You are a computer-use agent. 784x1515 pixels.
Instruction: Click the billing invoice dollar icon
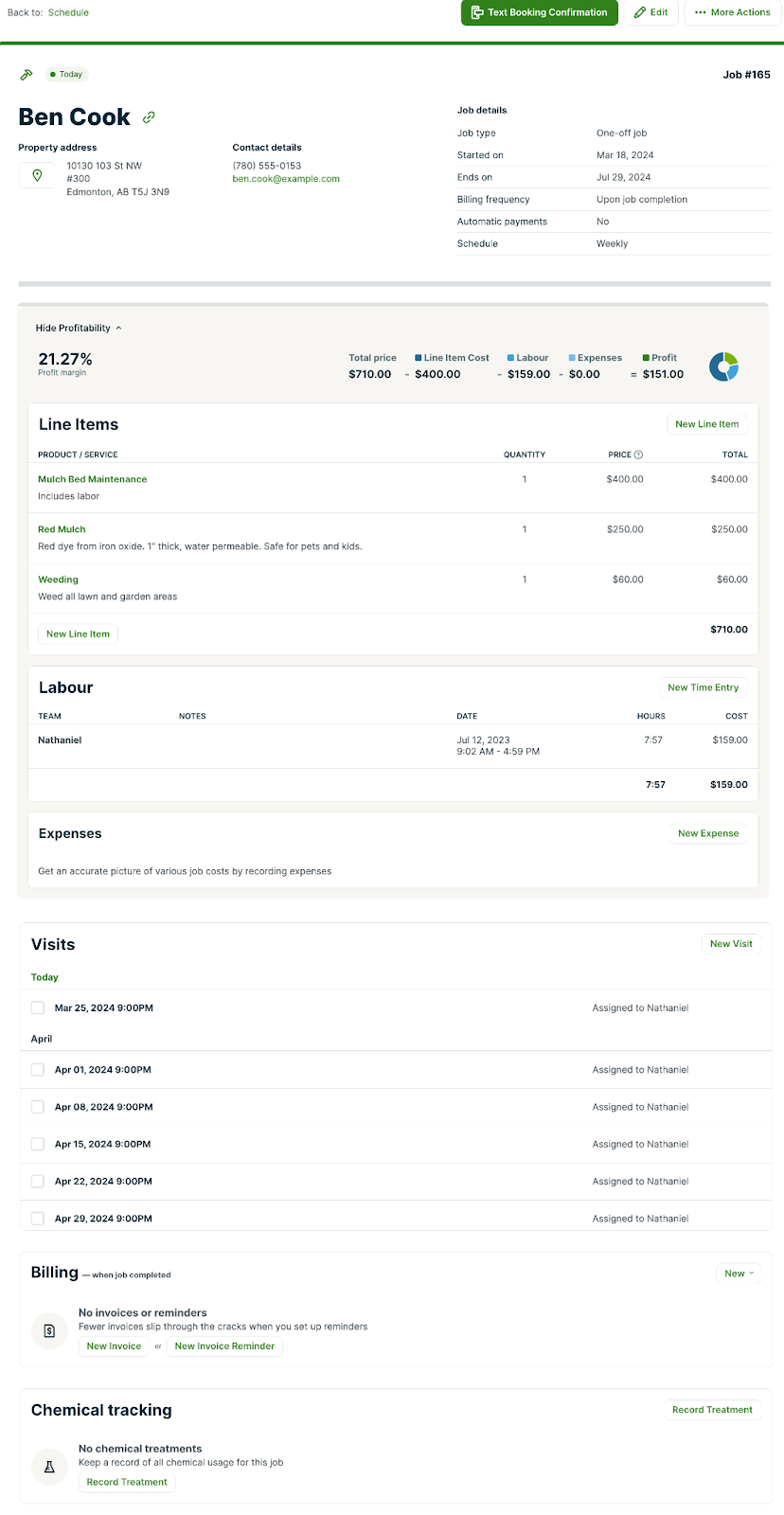point(49,1330)
